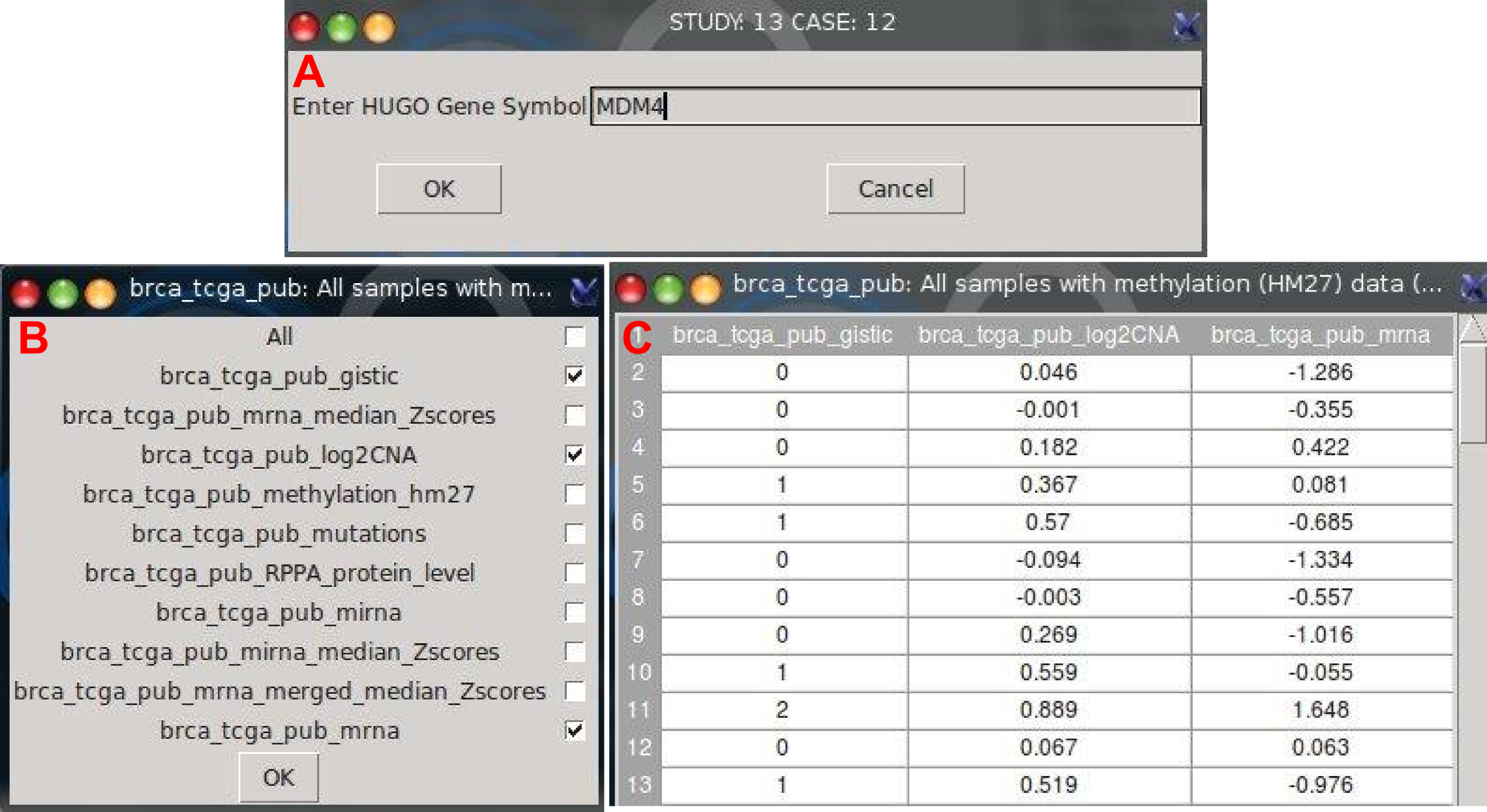
Task: Click green ball in gene symbol dialog
Action: pos(342,27)
